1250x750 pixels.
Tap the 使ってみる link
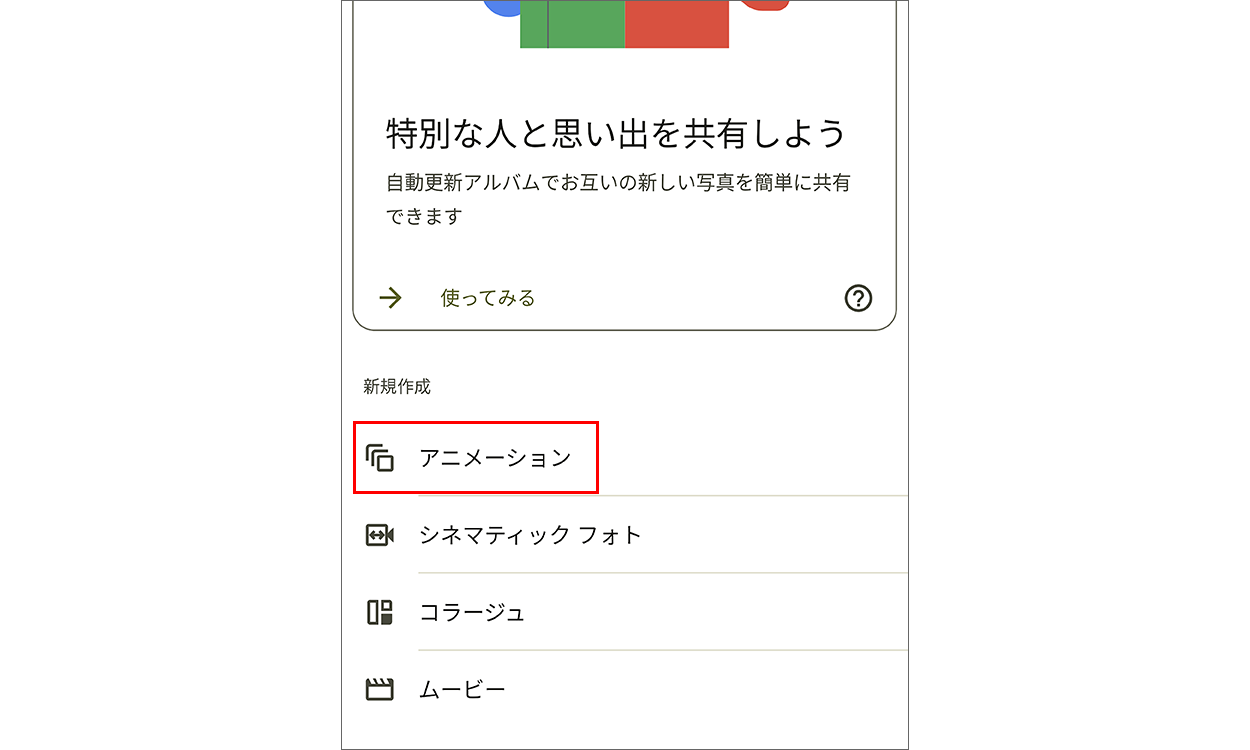[488, 298]
